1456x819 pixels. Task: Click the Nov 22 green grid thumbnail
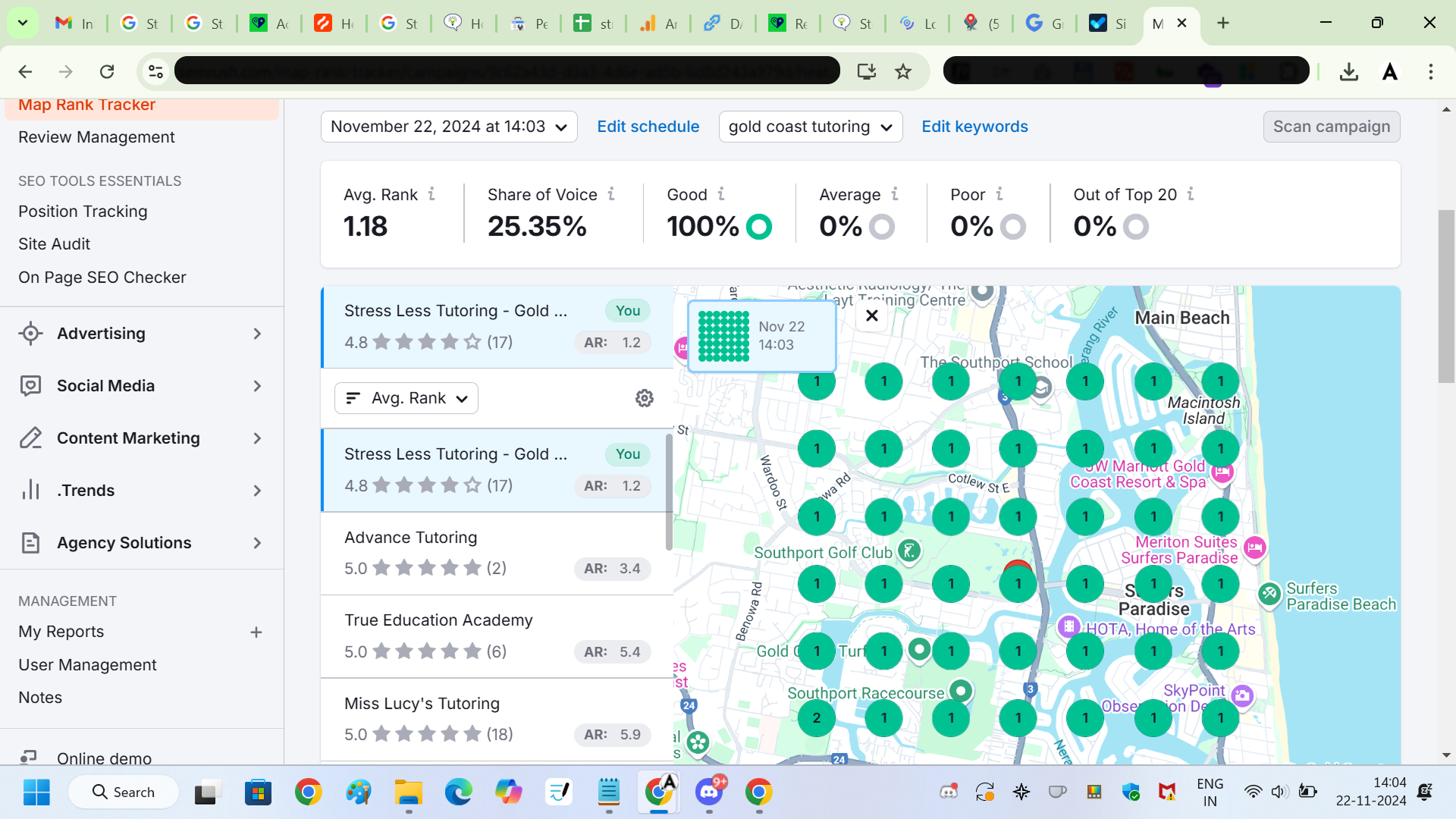[x=723, y=336]
